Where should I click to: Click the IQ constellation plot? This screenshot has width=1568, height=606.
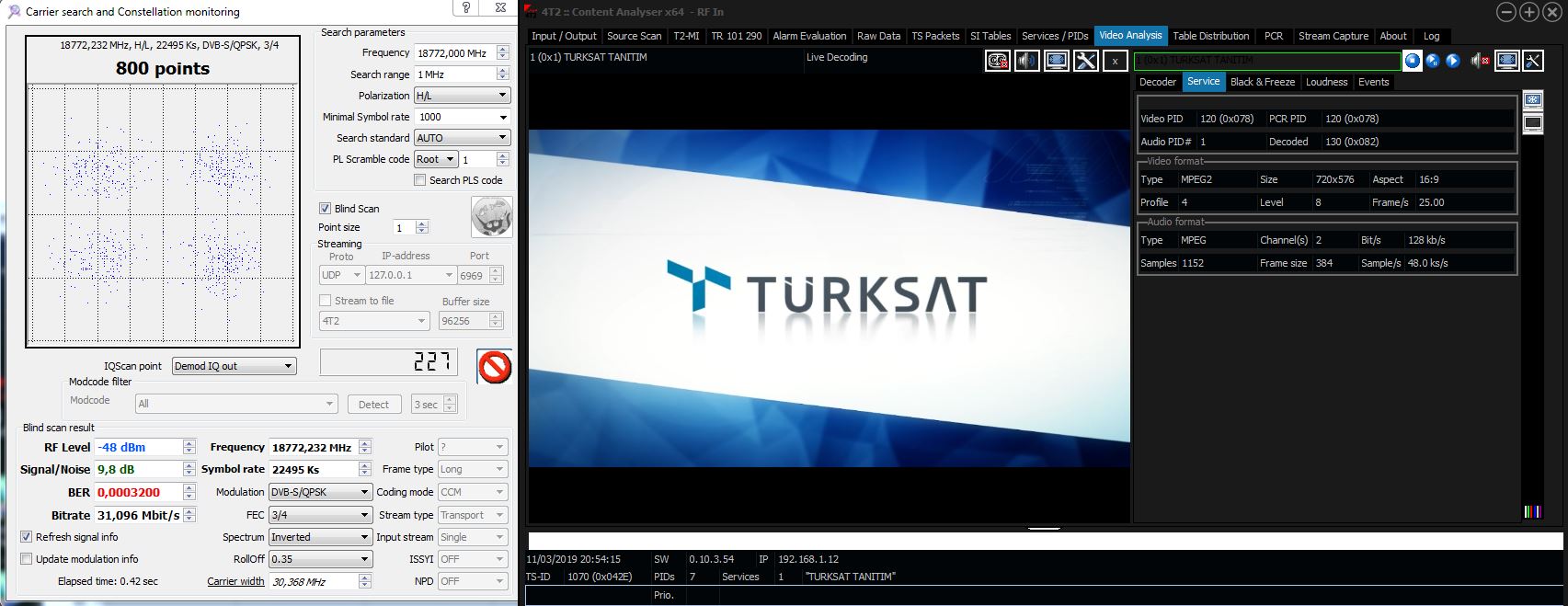click(x=163, y=214)
